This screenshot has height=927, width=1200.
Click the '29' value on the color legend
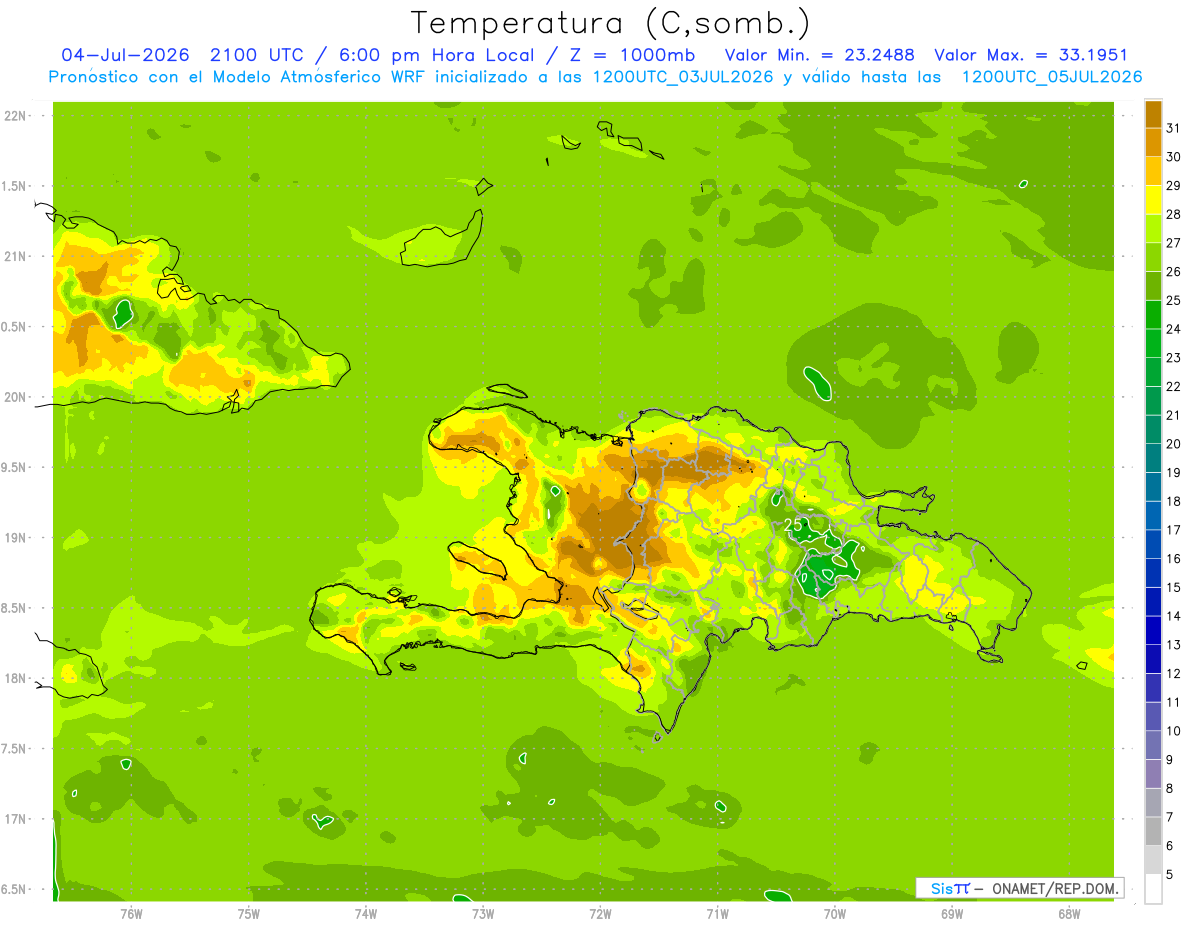1174,186
